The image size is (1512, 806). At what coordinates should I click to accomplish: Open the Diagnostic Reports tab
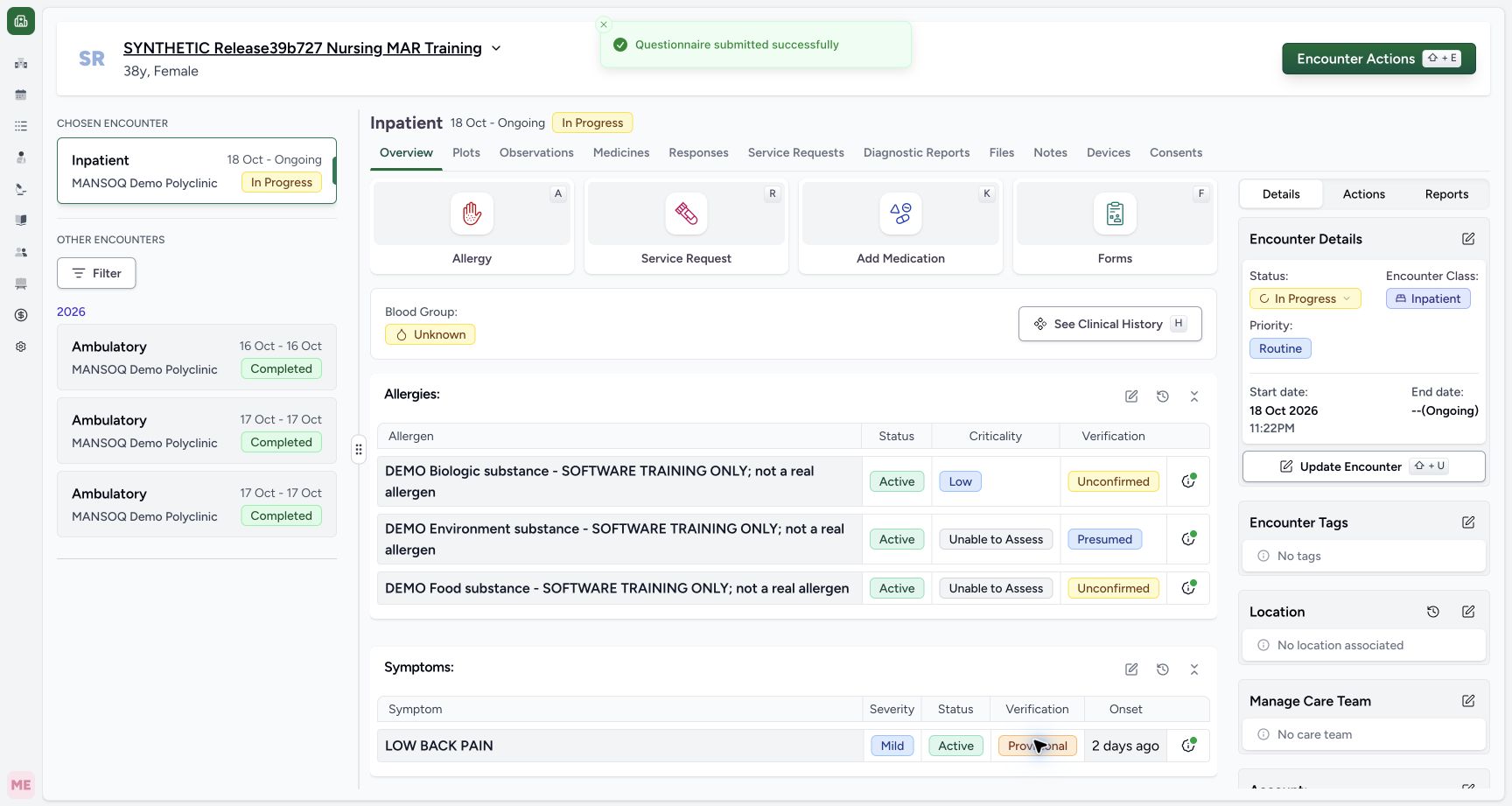[x=916, y=152]
